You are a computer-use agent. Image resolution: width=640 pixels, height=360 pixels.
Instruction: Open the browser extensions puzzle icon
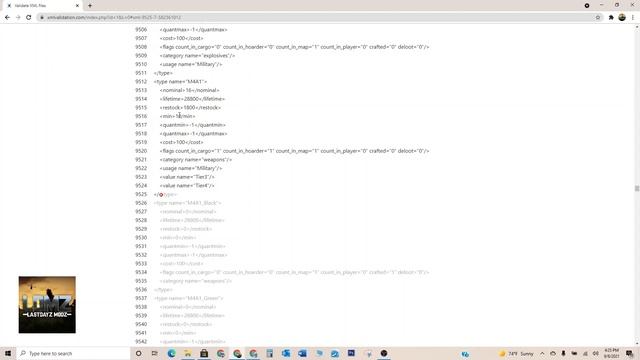click(x=611, y=18)
